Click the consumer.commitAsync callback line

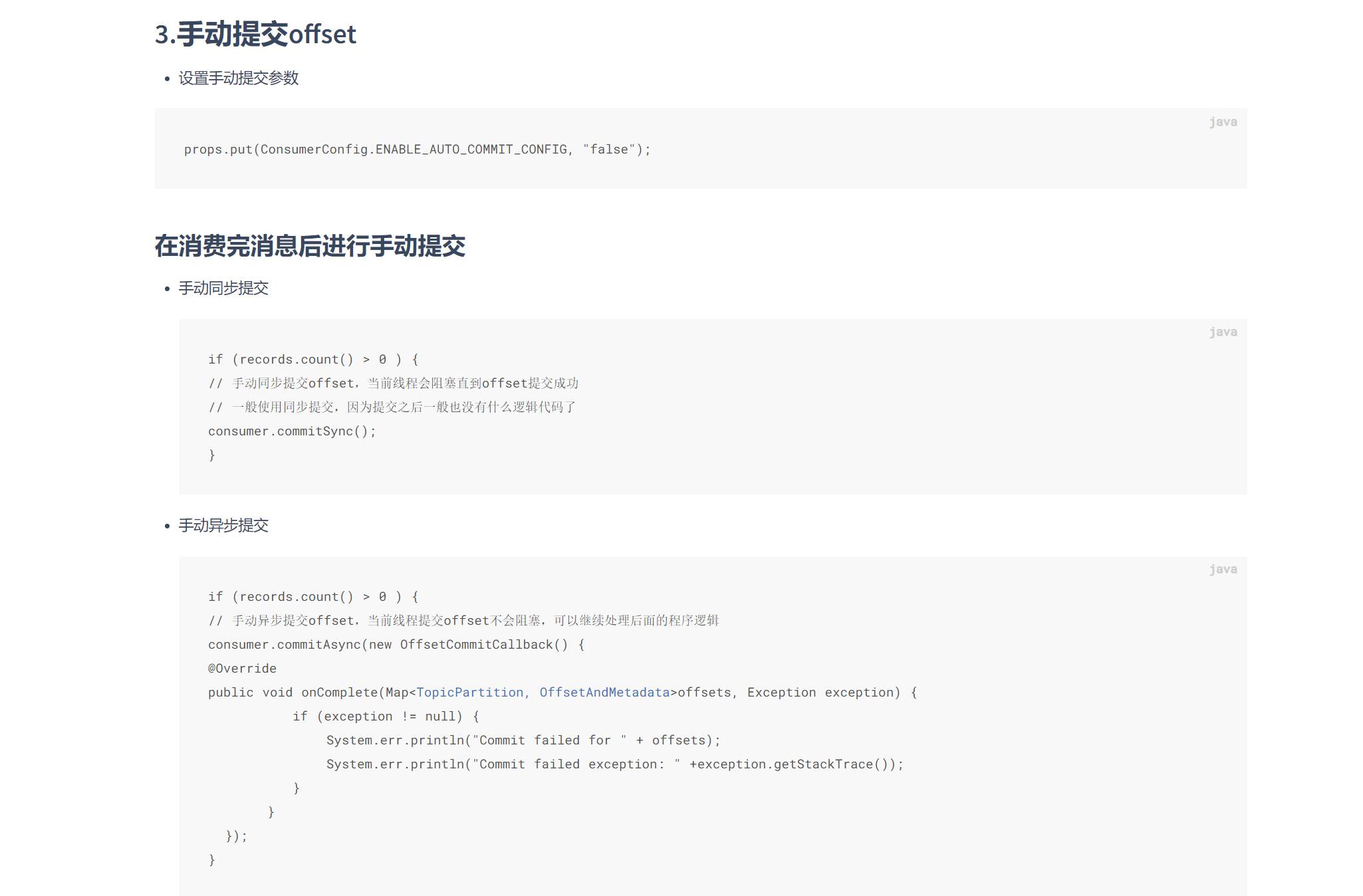[x=396, y=645]
